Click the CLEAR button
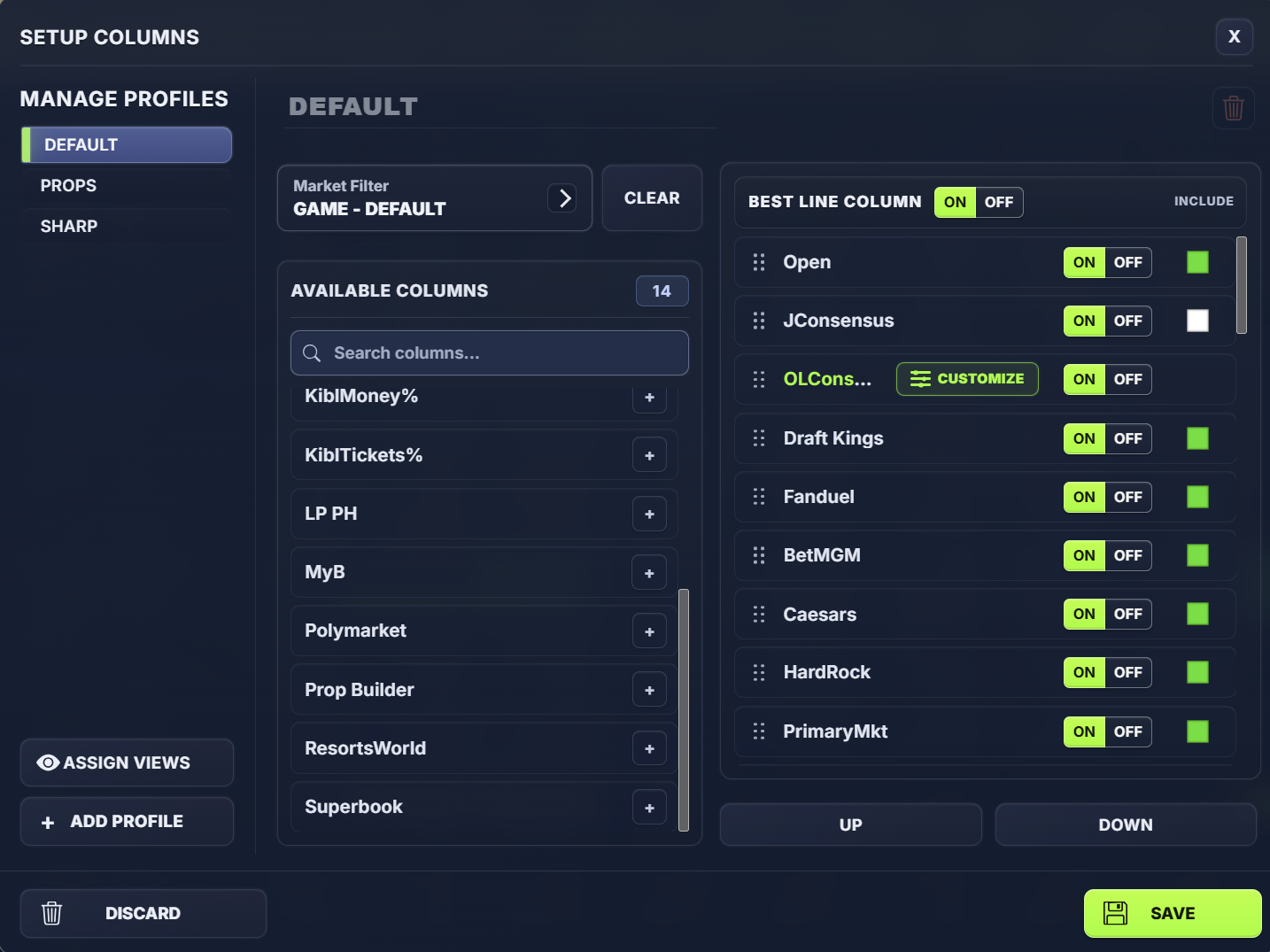This screenshot has height=952, width=1270. coord(652,198)
